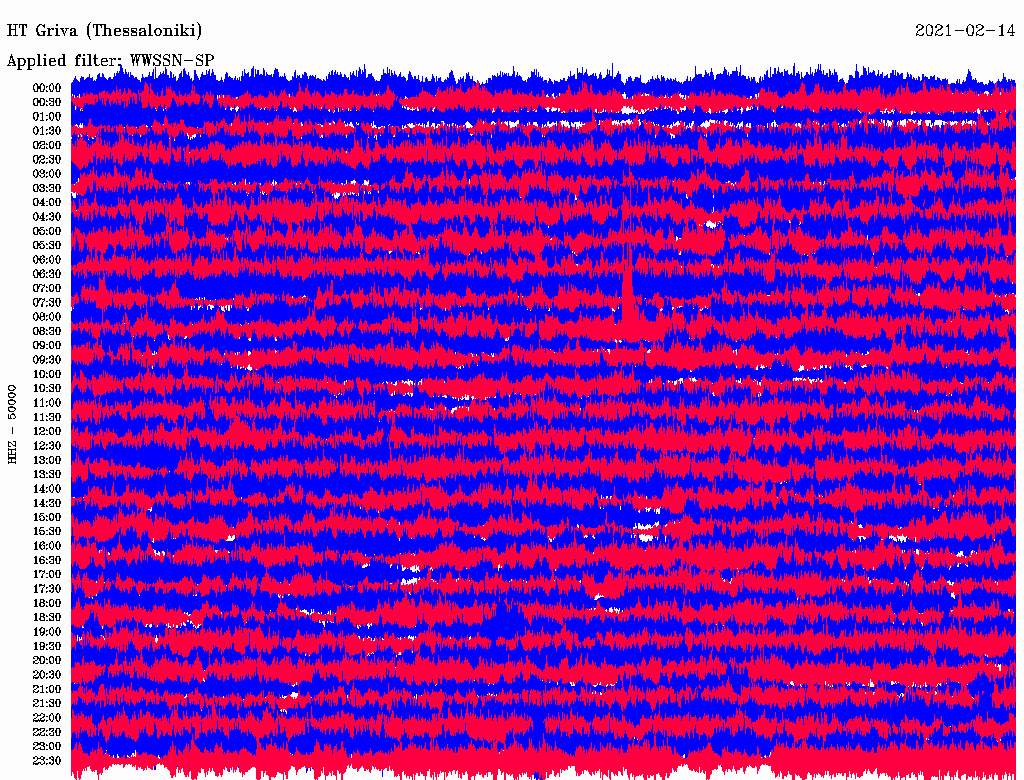Select the 18:30 time label

click(47, 617)
